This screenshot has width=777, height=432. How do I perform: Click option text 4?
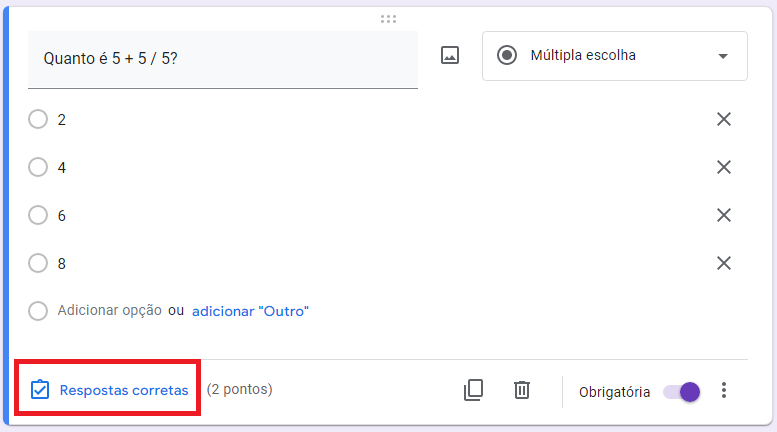pyautogui.click(x=61, y=168)
